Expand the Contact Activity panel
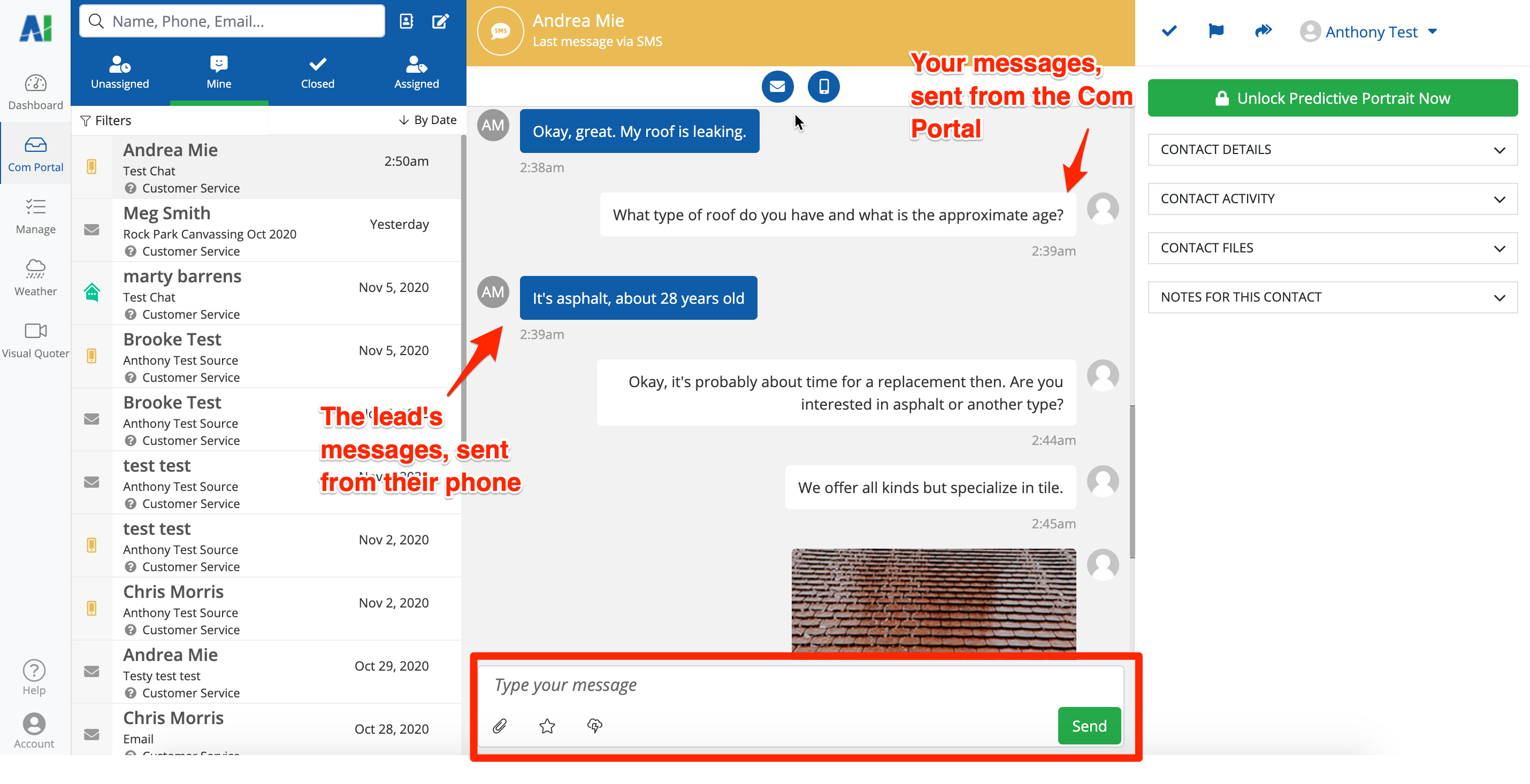 [1332, 199]
